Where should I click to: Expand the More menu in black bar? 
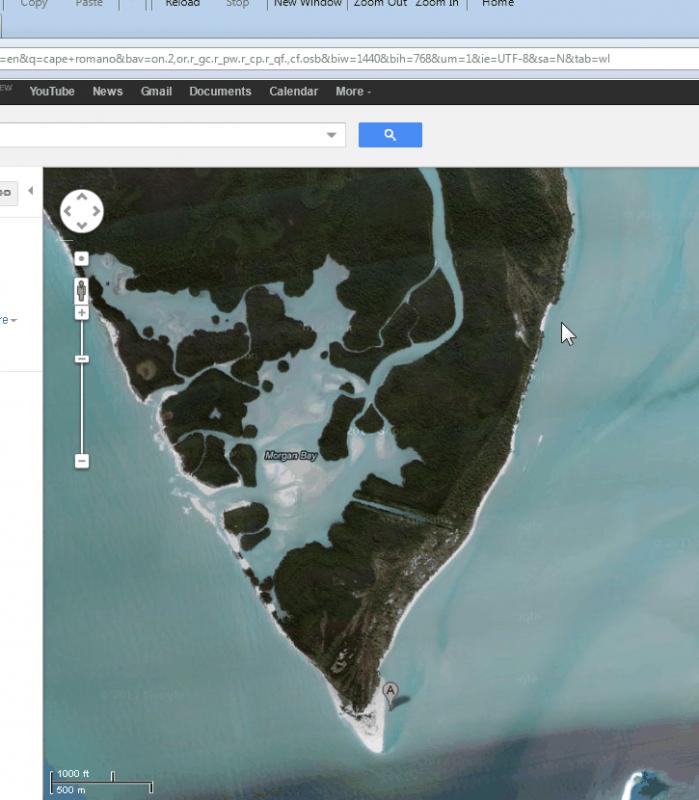point(353,91)
